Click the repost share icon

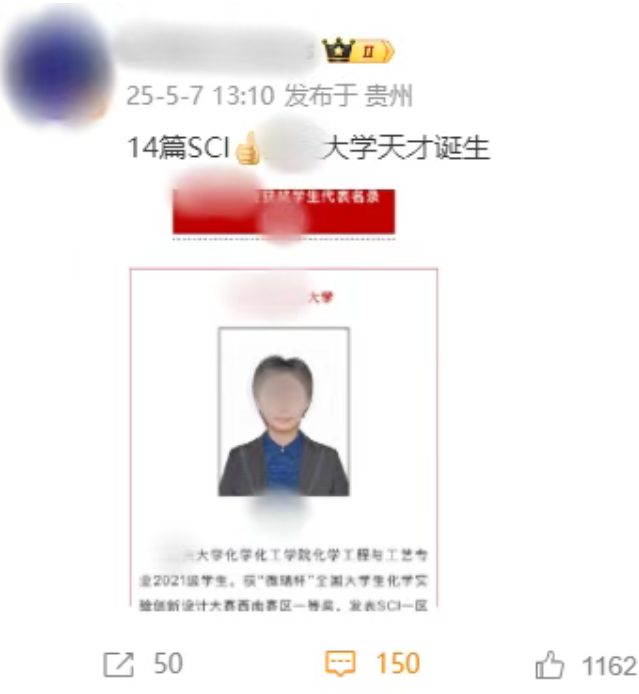point(119,664)
